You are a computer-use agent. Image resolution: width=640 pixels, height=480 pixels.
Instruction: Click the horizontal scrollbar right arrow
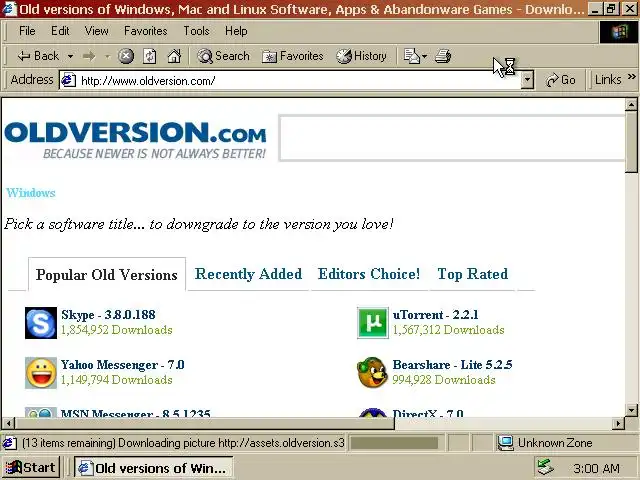tap(618, 423)
